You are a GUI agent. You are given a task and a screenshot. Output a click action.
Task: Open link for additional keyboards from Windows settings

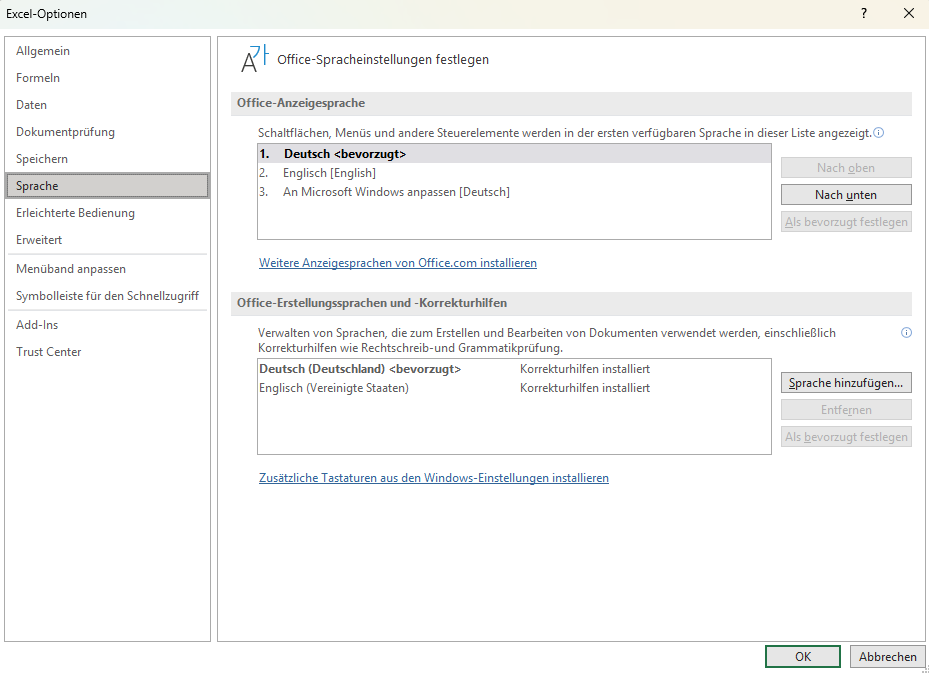coord(433,478)
